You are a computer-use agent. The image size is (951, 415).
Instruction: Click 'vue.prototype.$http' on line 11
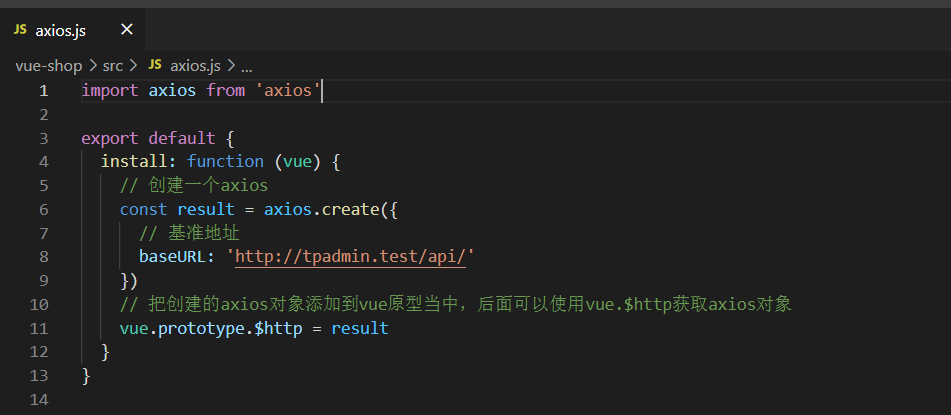tap(211, 328)
